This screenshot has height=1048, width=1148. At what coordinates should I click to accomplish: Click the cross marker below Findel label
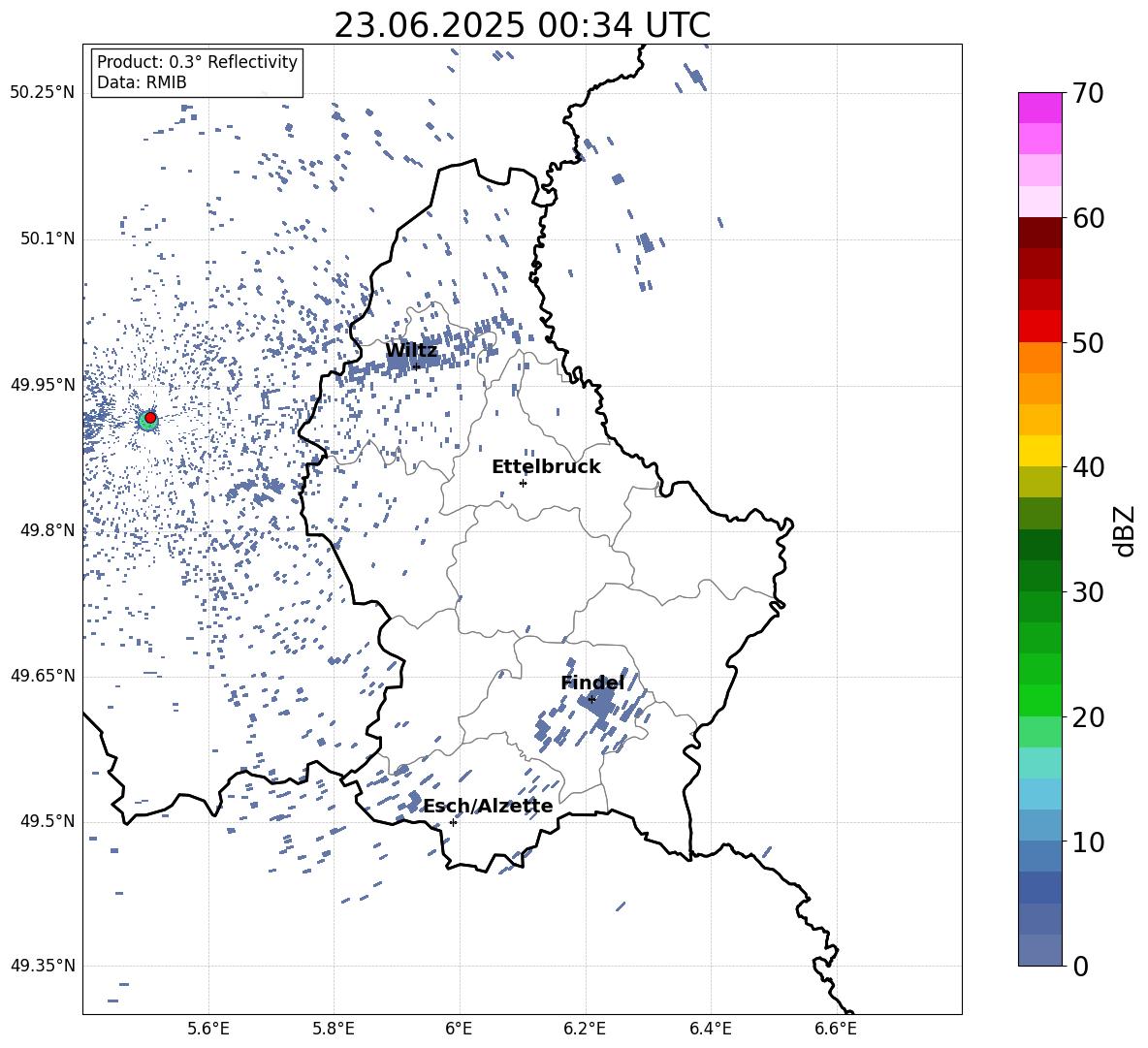(591, 700)
